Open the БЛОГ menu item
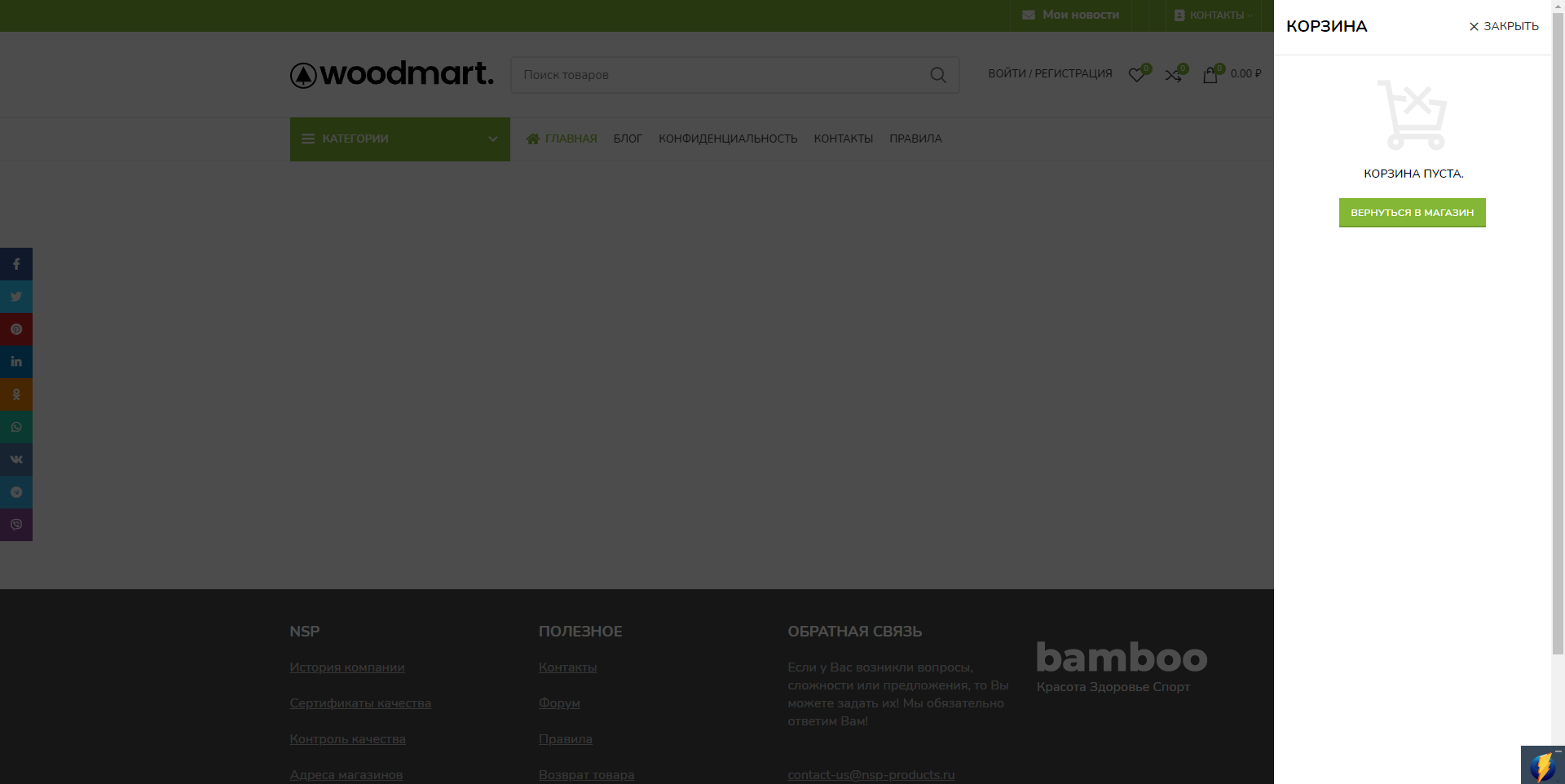Viewport: 1565px width, 784px height. [628, 139]
